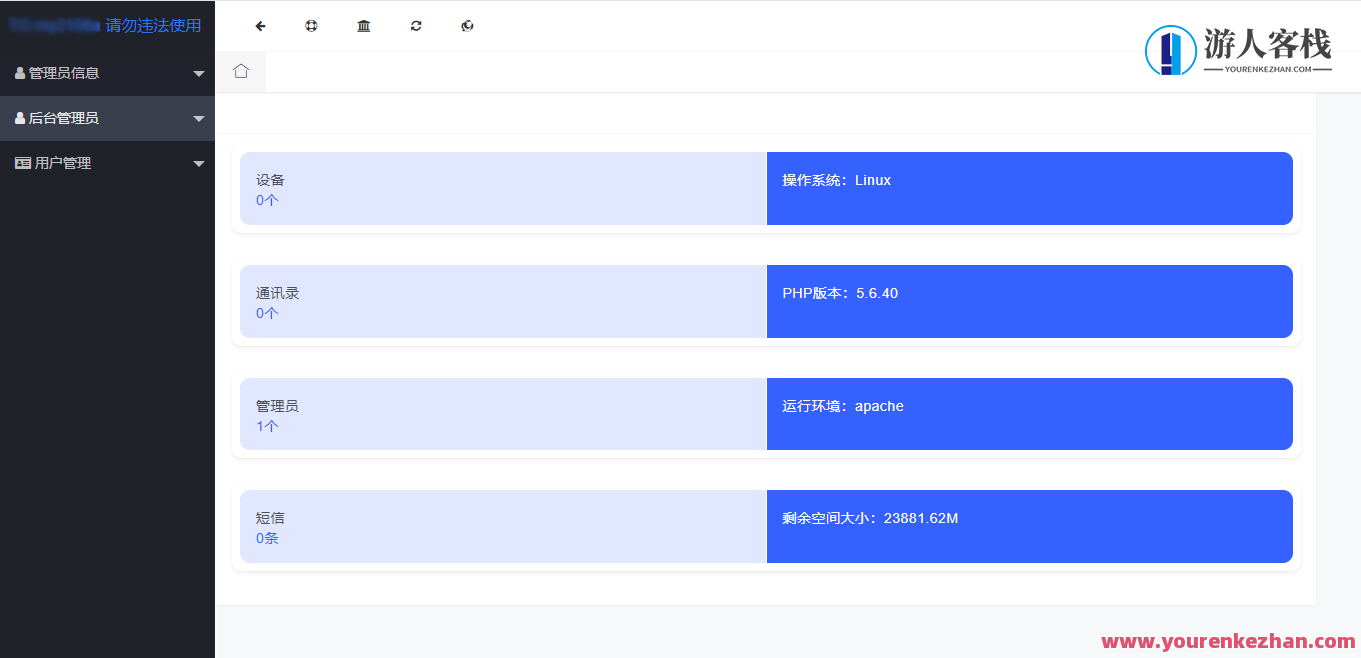The image size is (1361, 658).
Task: Open the 用户管理 menu entry
Action: click(x=62, y=162)
